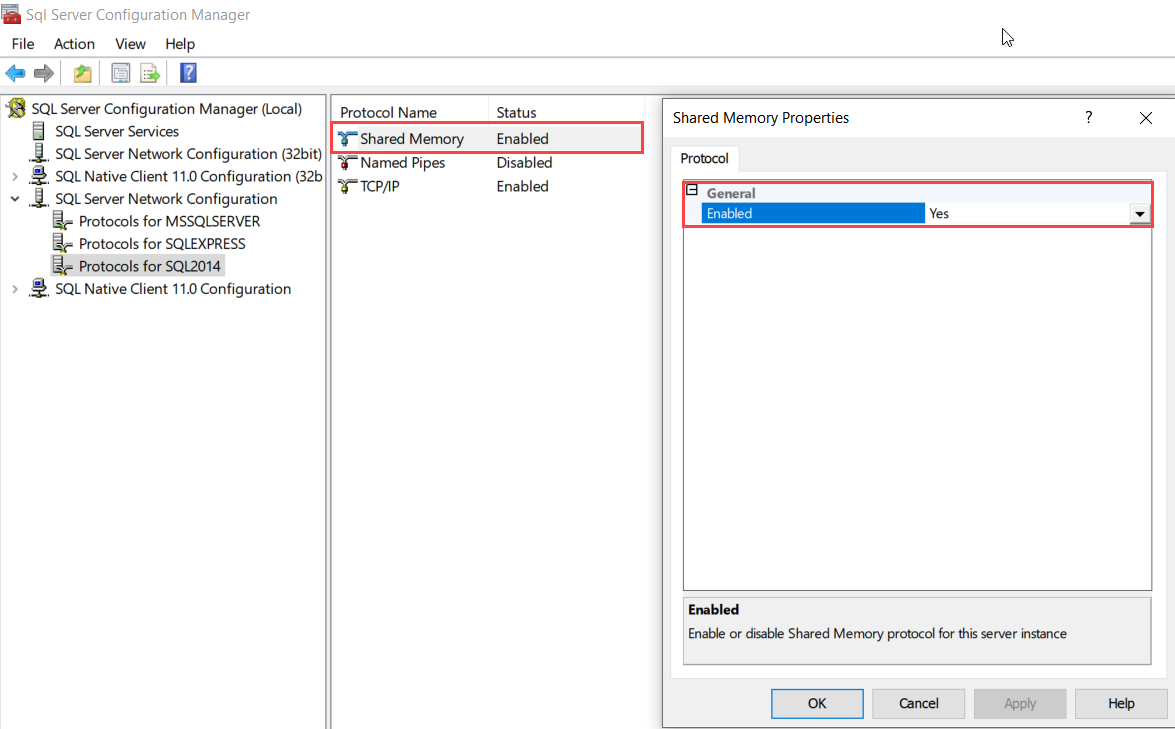Viewport: 1175px width, 729px height.
Task: Select the Enabled property name cell
Action: click(813, 214)
